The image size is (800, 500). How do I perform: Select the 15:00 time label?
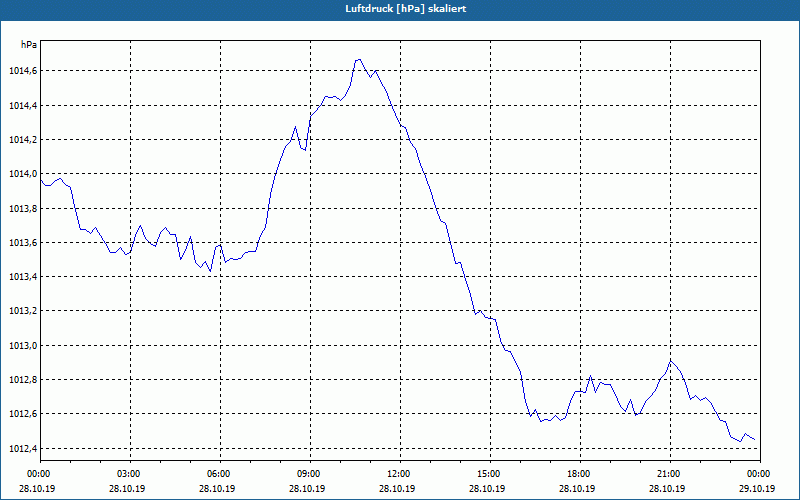click(x=487, y=474)
